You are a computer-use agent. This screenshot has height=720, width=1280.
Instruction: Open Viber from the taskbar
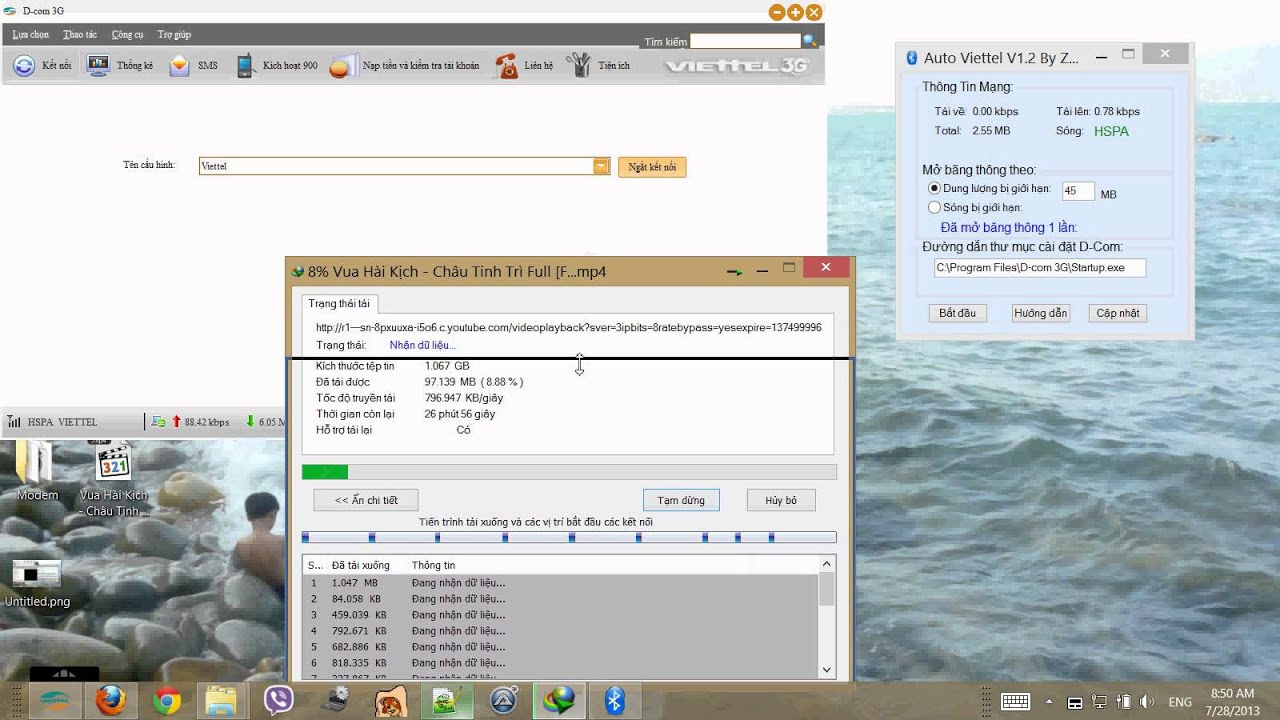pos(278,701)
